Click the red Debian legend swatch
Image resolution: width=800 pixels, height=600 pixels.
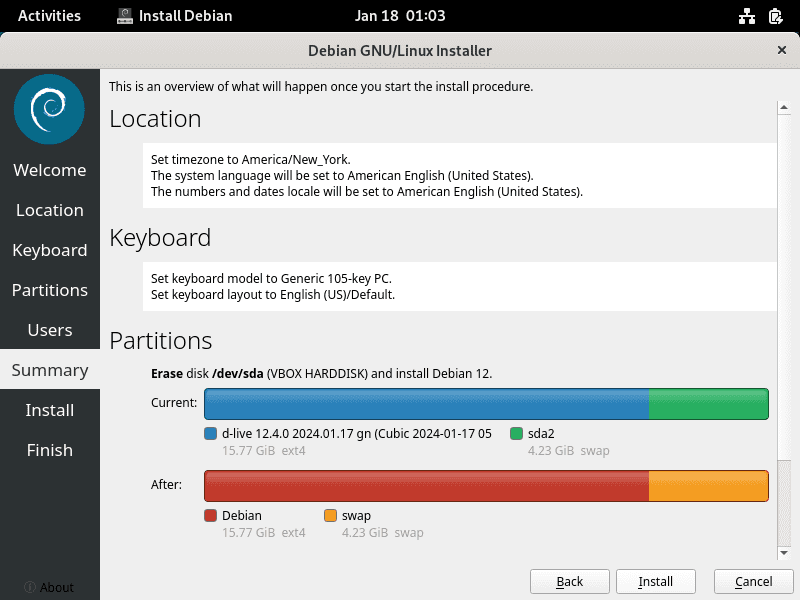click(210, 515)
